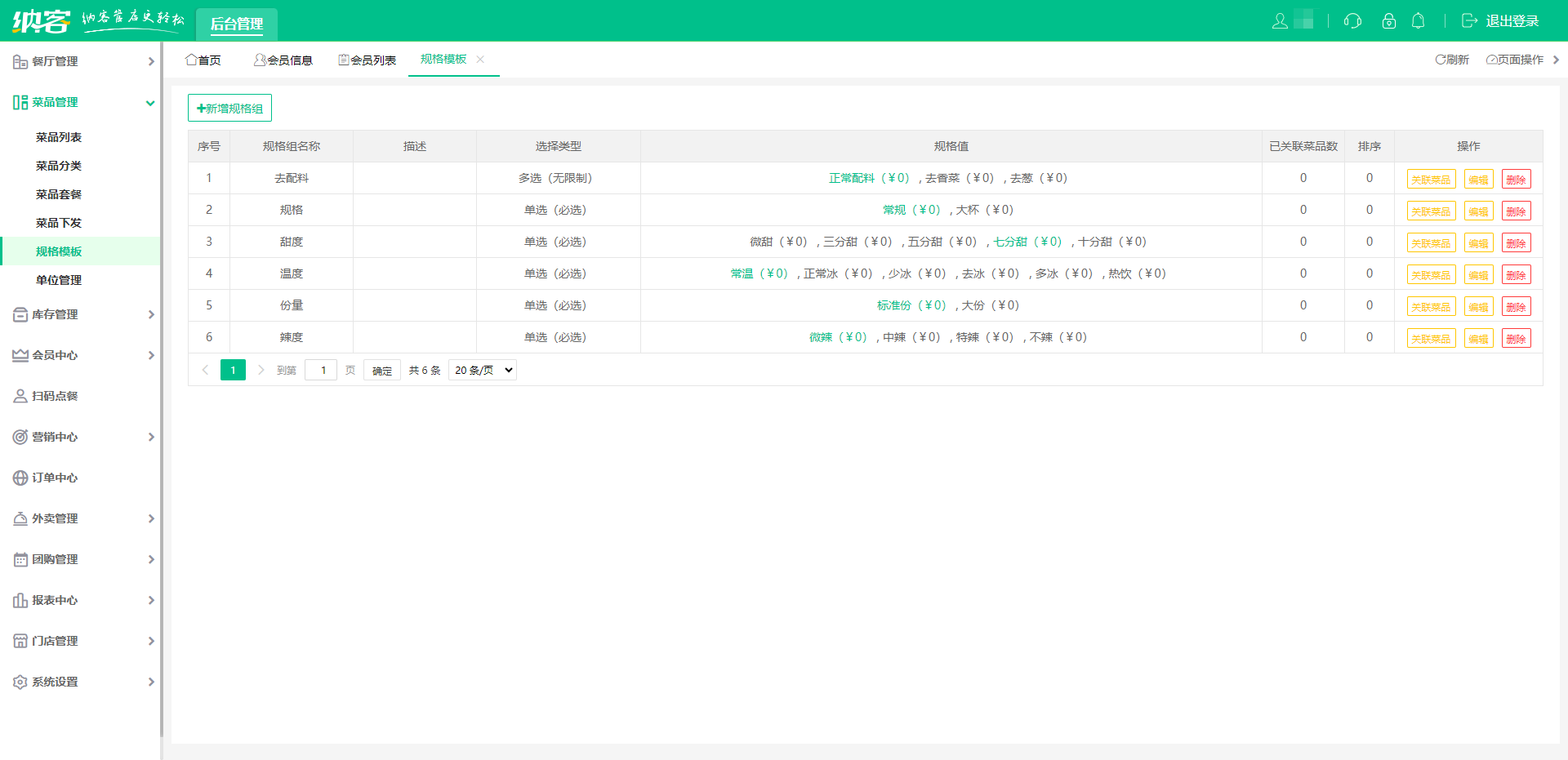Open the notification bell icon

pos(1419,21)
